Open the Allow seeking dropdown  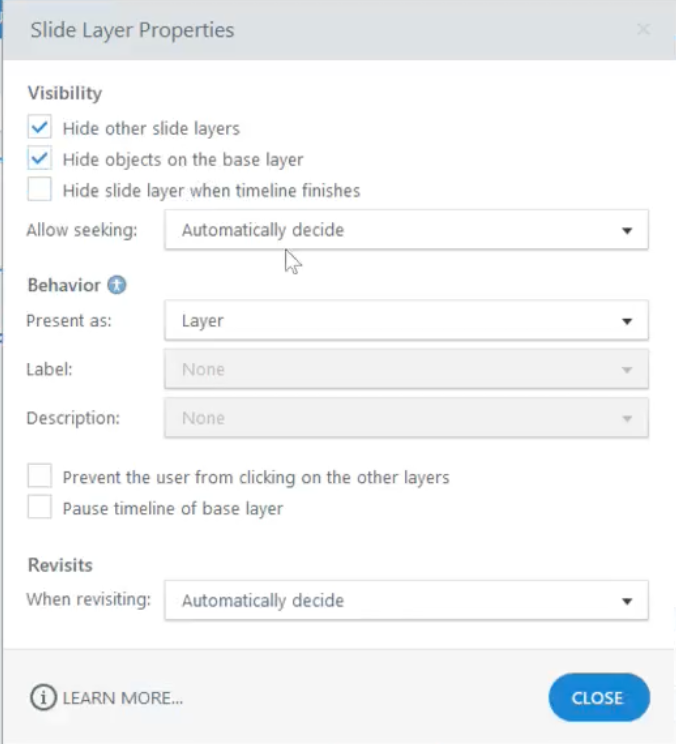click(x=405, y=230)
